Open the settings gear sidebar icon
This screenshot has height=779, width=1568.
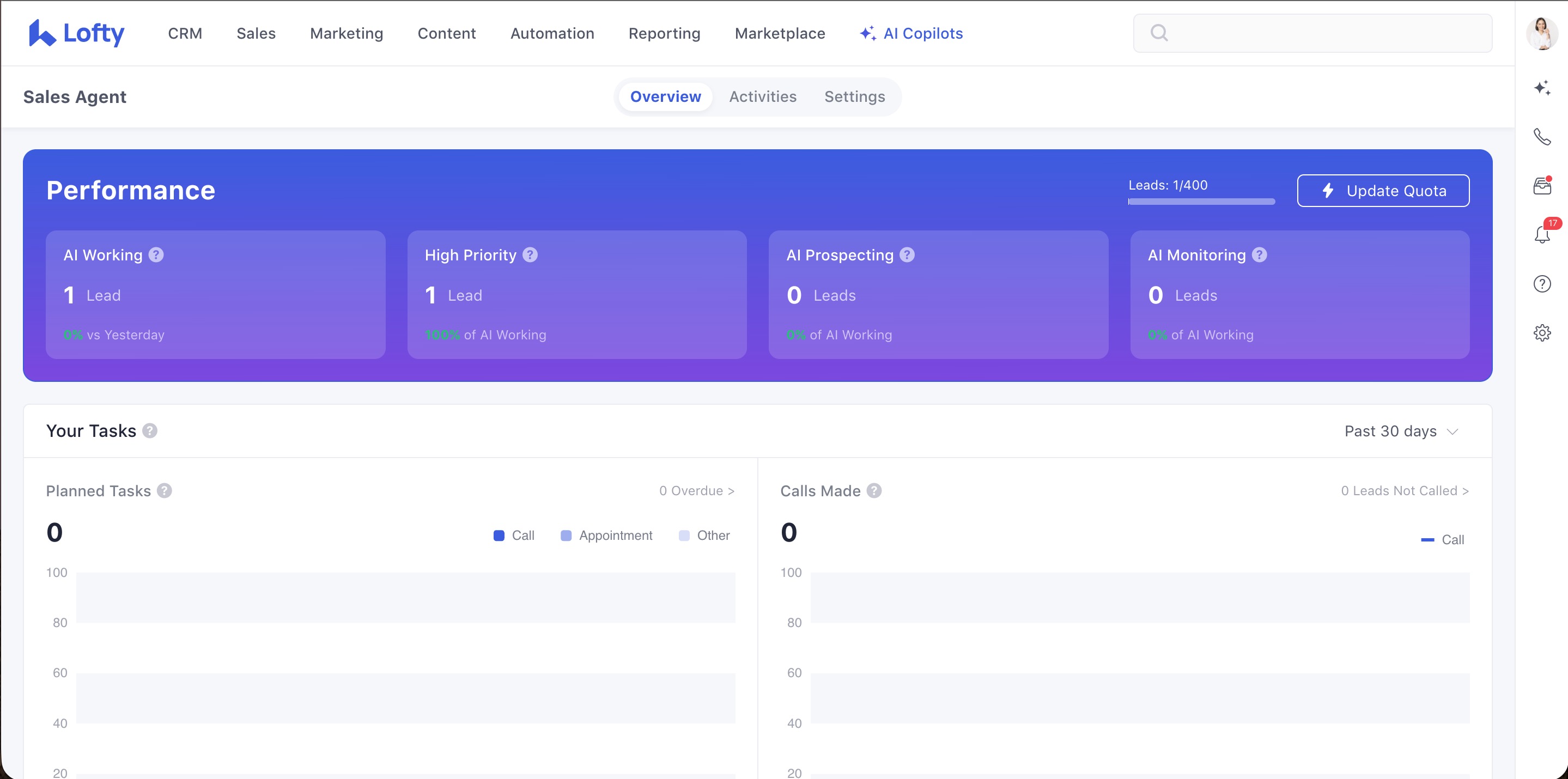(x=1541, y=332)
